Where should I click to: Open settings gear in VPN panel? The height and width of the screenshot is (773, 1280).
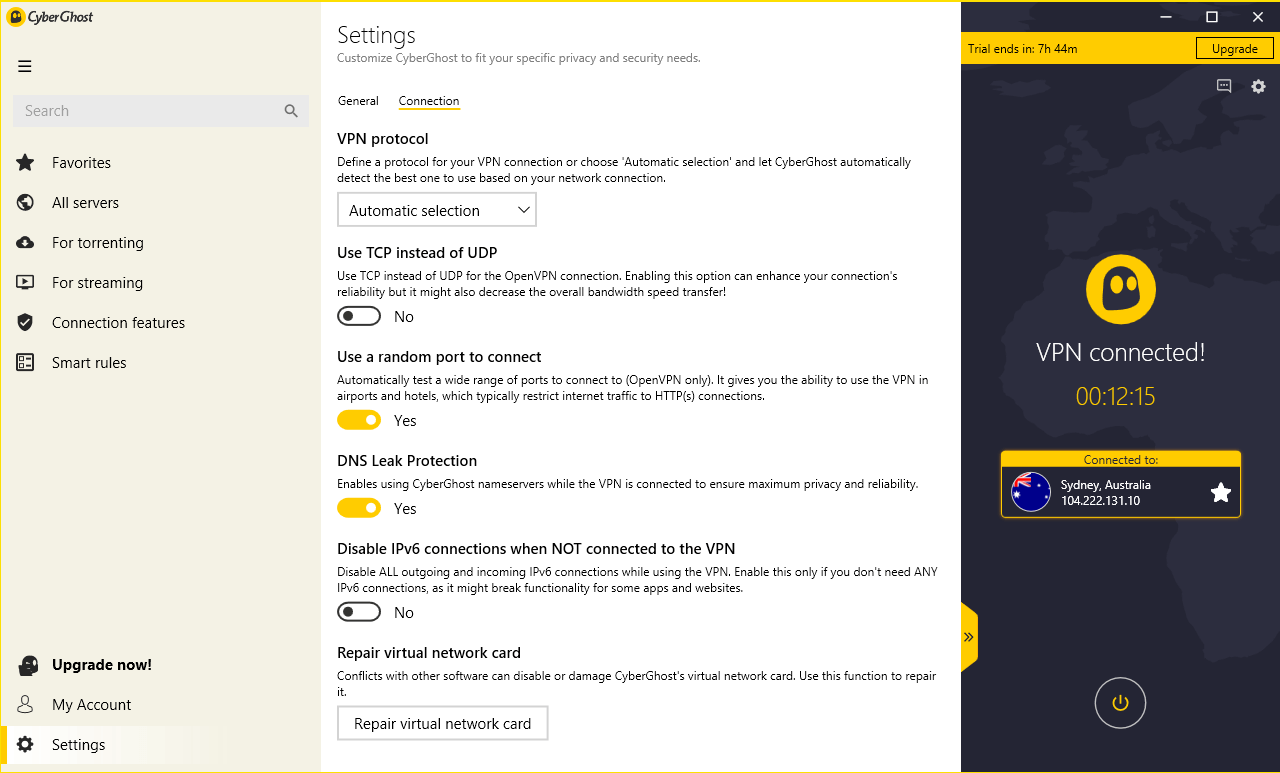[1259, 86]
